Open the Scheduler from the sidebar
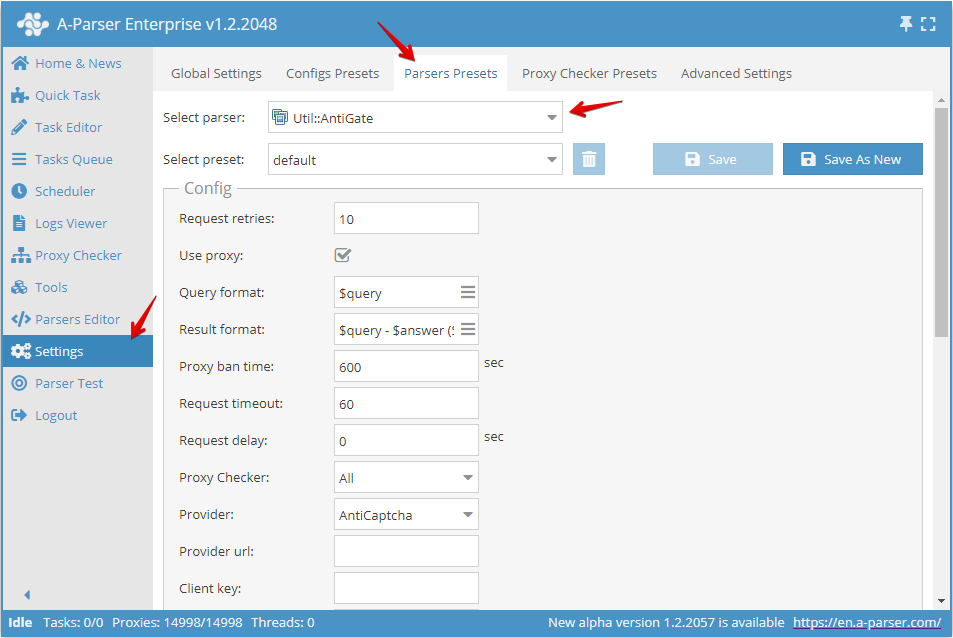 pyautogui.click(x=65, y=191)
